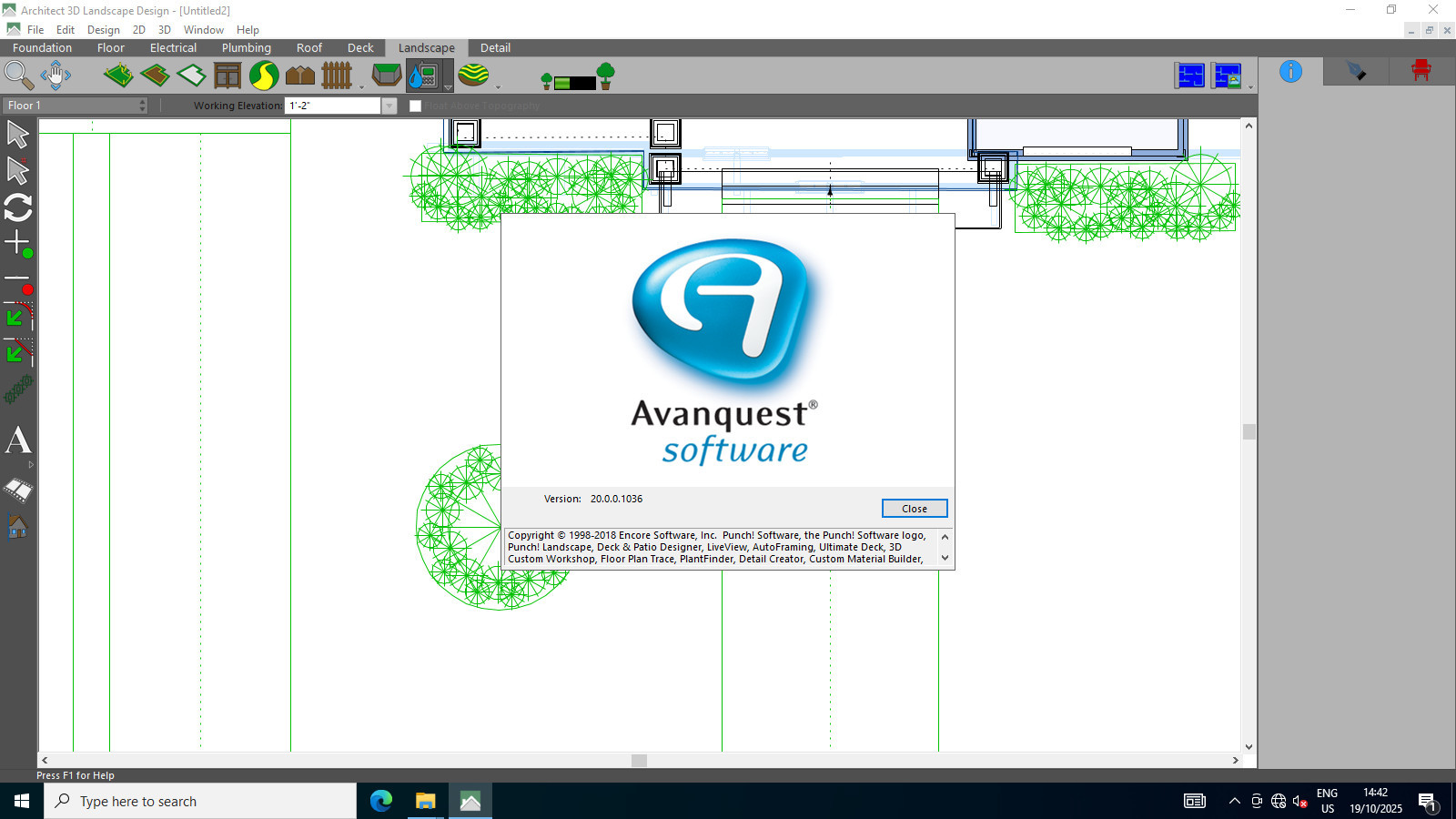Select the topography contour lines tool
Image resolution: width=1456 pixels, height=819 pixels.
(473, 75)
